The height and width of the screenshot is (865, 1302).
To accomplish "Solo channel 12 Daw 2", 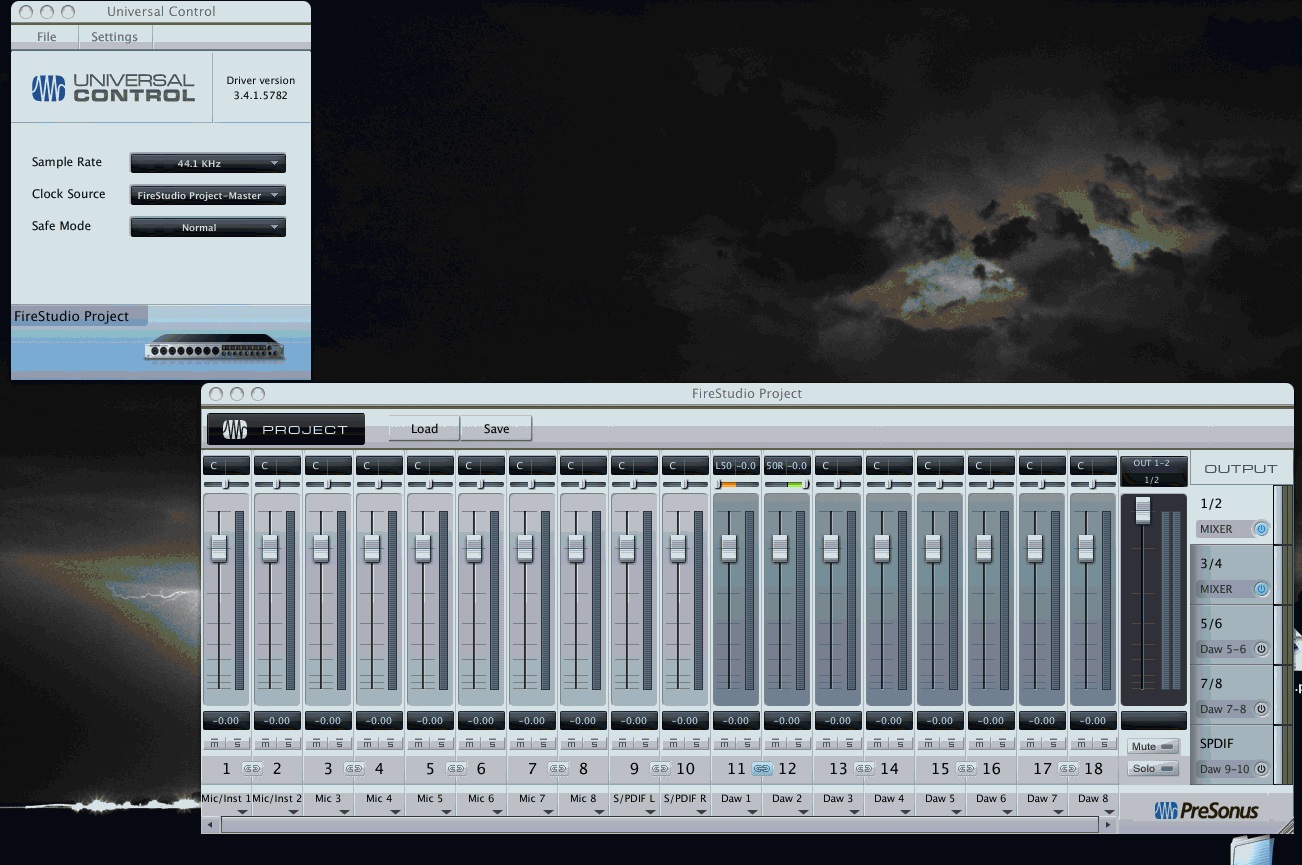I will (798, 743).
